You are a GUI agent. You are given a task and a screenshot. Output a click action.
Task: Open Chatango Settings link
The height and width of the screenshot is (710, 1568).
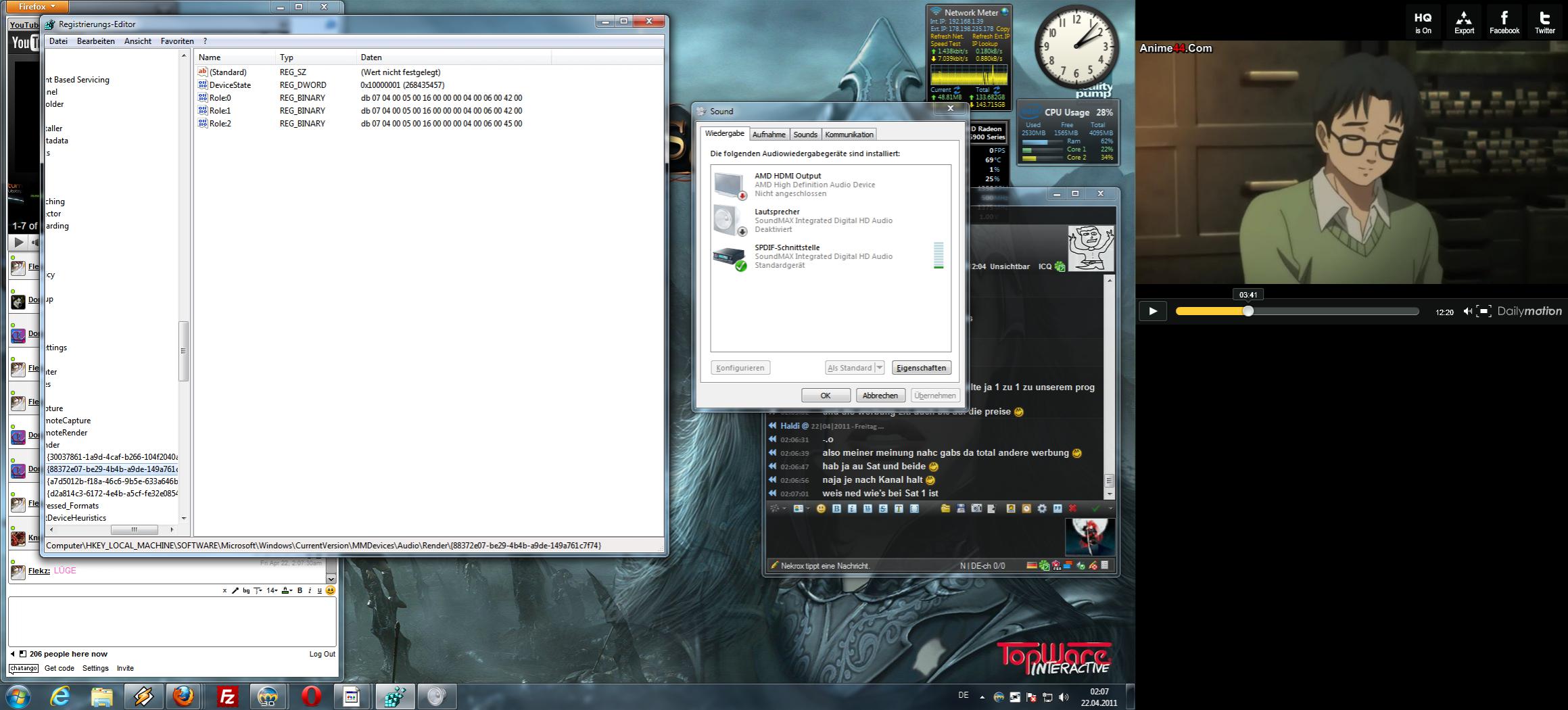click(x=95, y=668)
